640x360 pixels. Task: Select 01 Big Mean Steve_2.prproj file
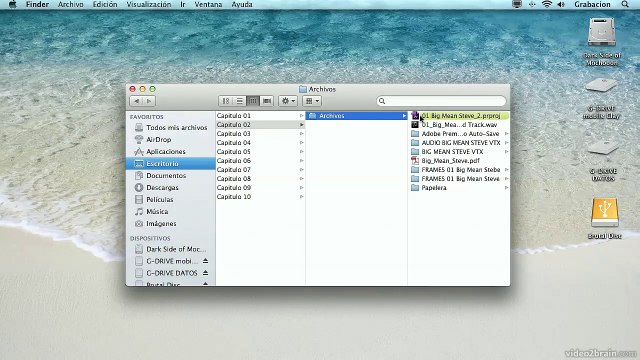(460, 116)
